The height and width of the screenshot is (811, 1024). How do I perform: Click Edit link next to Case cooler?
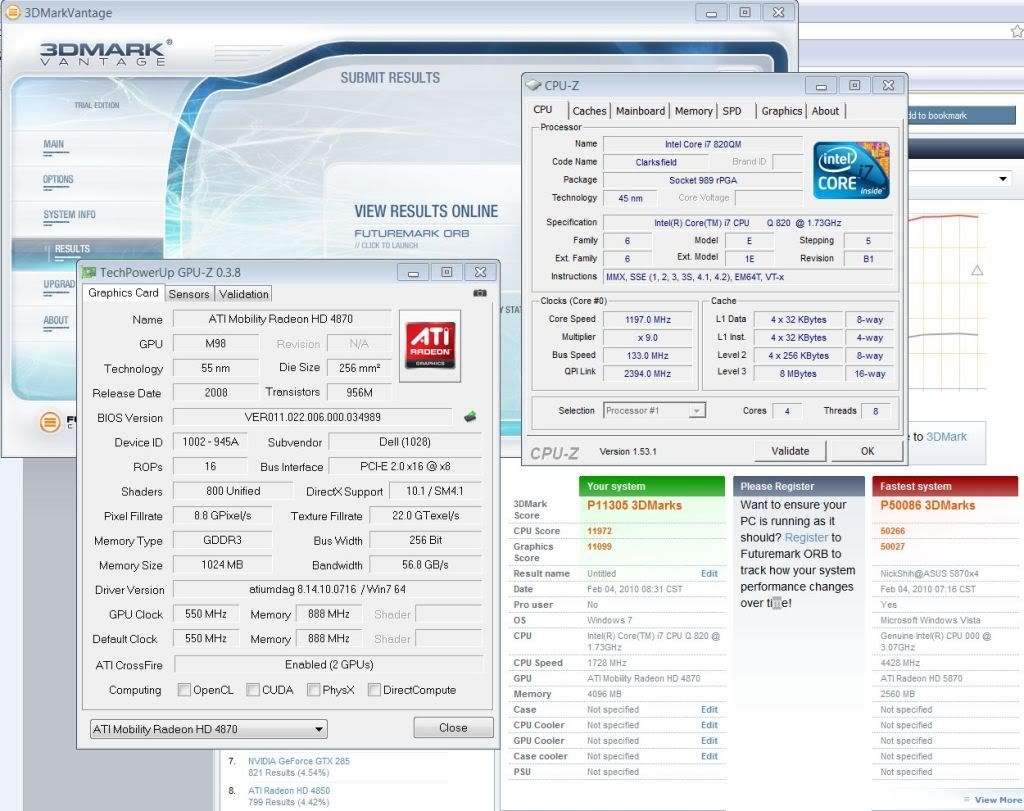pos(709,756)
